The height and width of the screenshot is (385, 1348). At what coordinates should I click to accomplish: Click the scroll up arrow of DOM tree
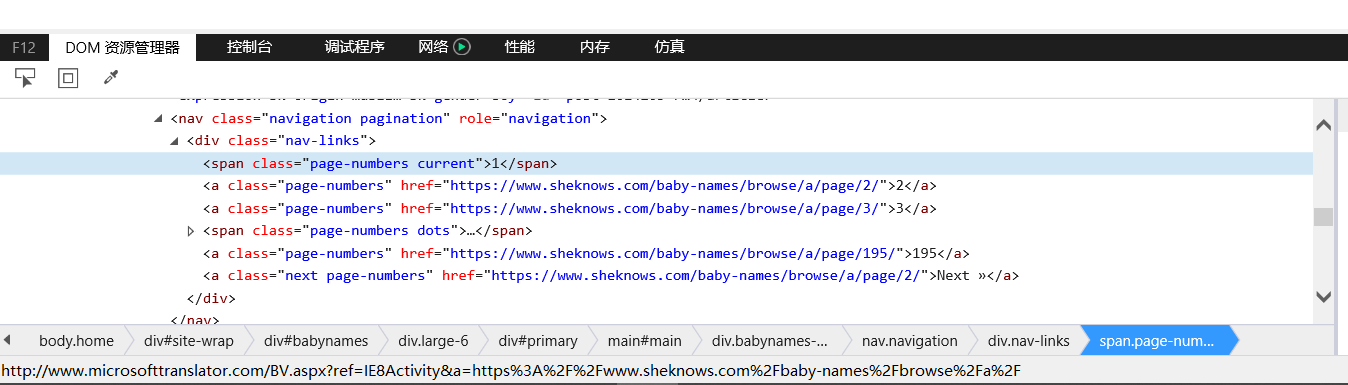tap(1323, 125)
